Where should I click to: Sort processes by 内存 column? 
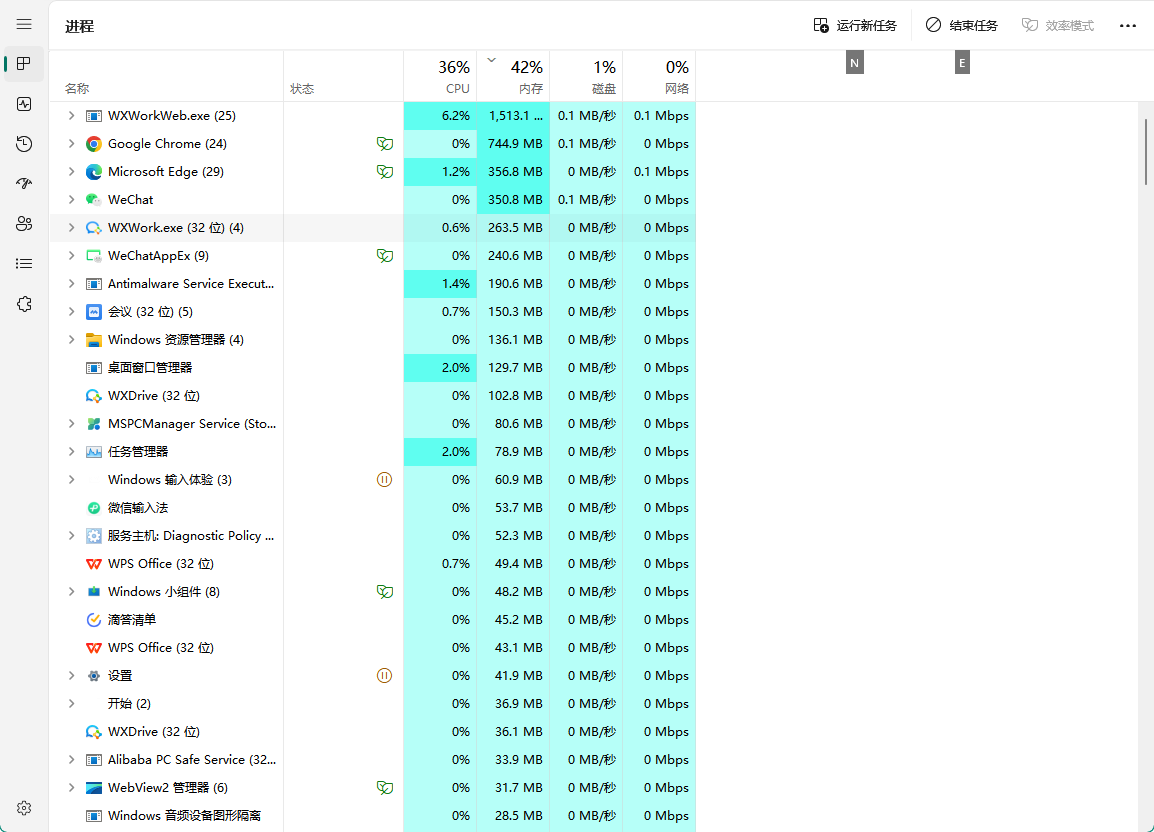point(513,76)
